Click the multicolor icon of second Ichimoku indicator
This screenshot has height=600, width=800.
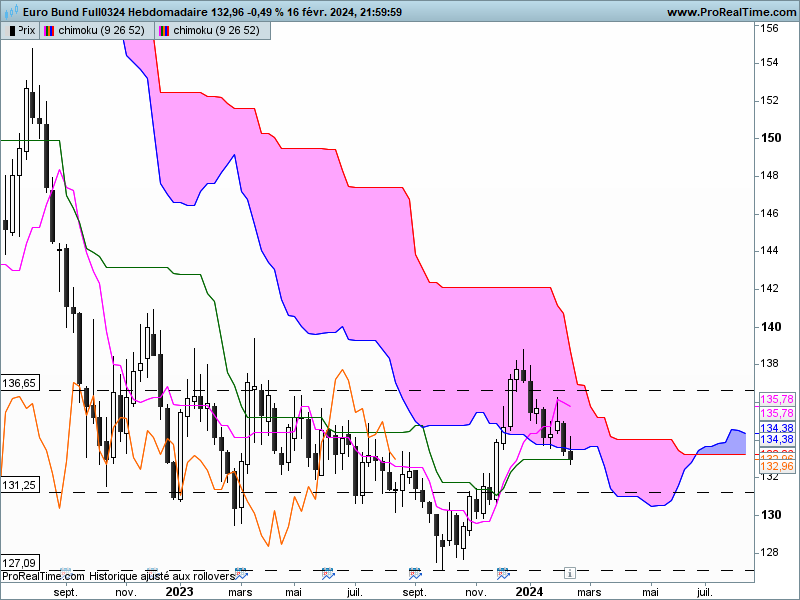tap(164, 31)
